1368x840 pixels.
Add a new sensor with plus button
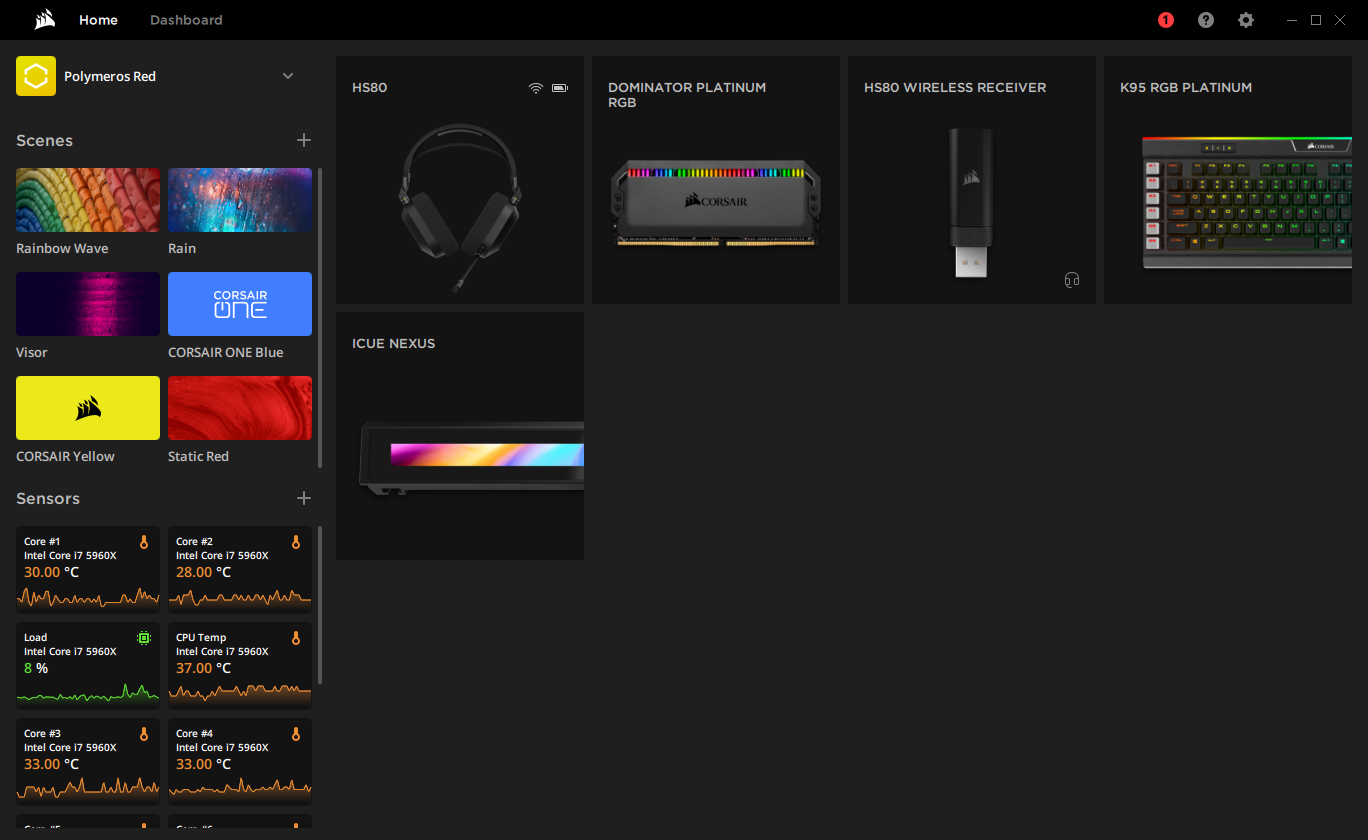pyautogui.click(x=304, y=498)
